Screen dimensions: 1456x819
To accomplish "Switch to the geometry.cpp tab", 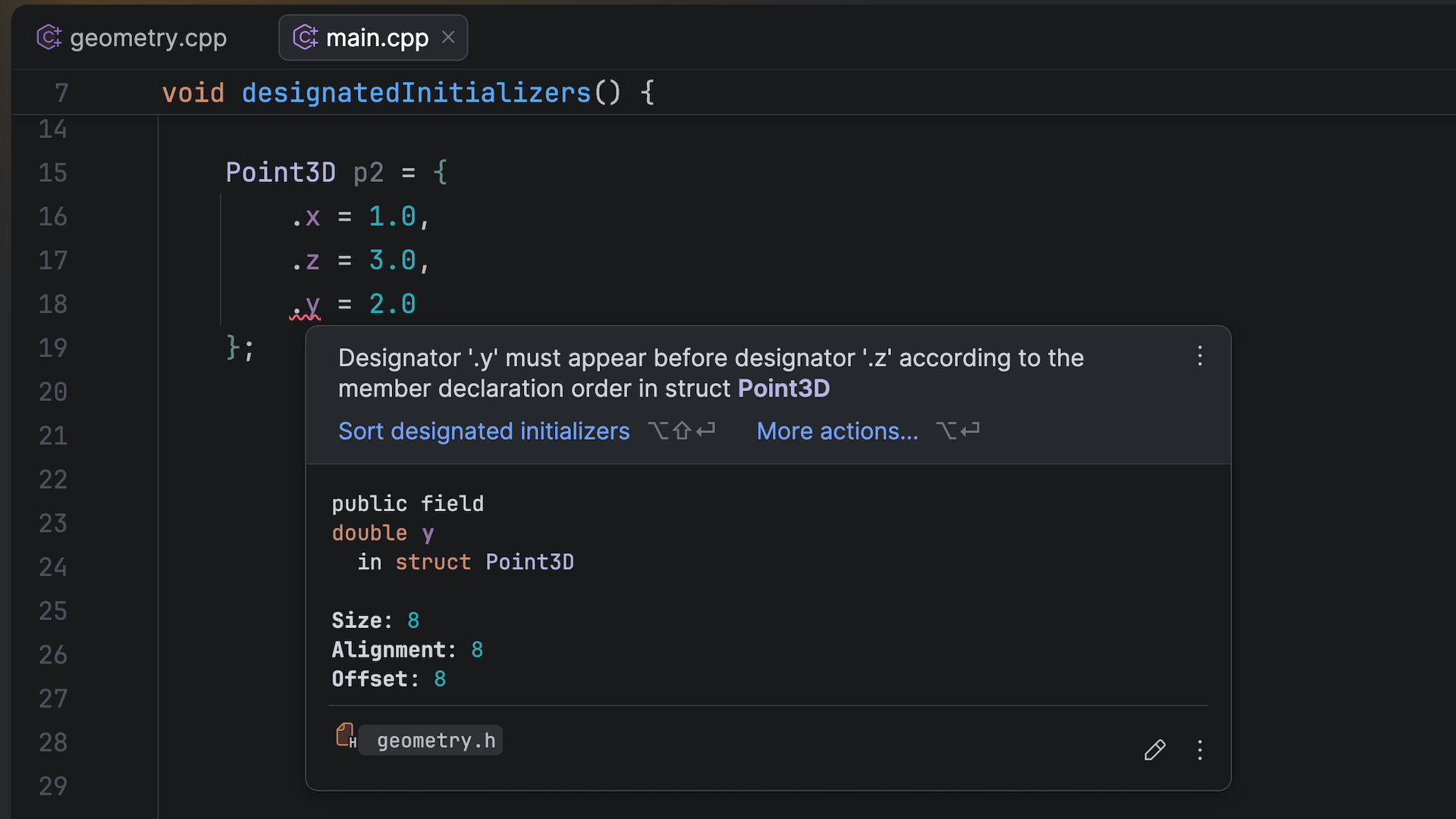I will tap(148, 37).
